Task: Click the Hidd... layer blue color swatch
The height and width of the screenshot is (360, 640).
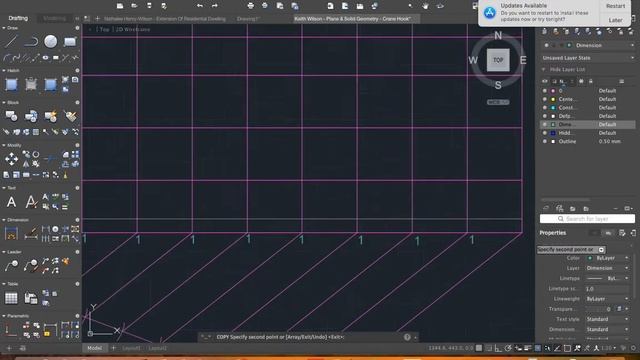Action: pos(553,133)
